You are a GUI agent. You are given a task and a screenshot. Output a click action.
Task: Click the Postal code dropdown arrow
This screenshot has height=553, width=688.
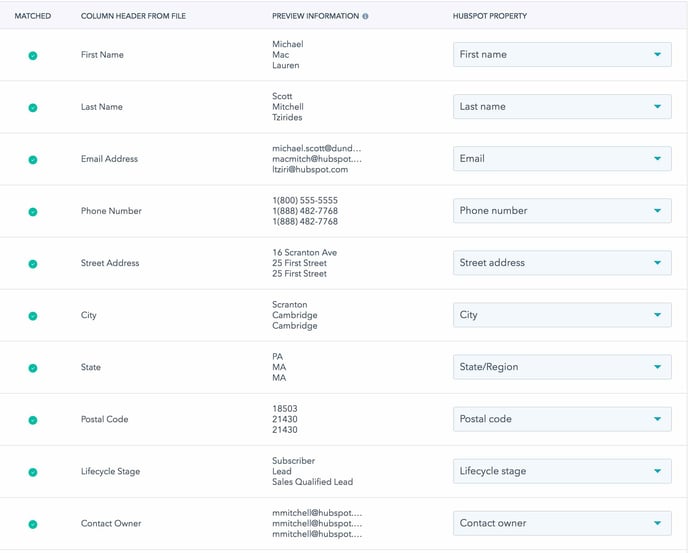[x=657, y=419]
